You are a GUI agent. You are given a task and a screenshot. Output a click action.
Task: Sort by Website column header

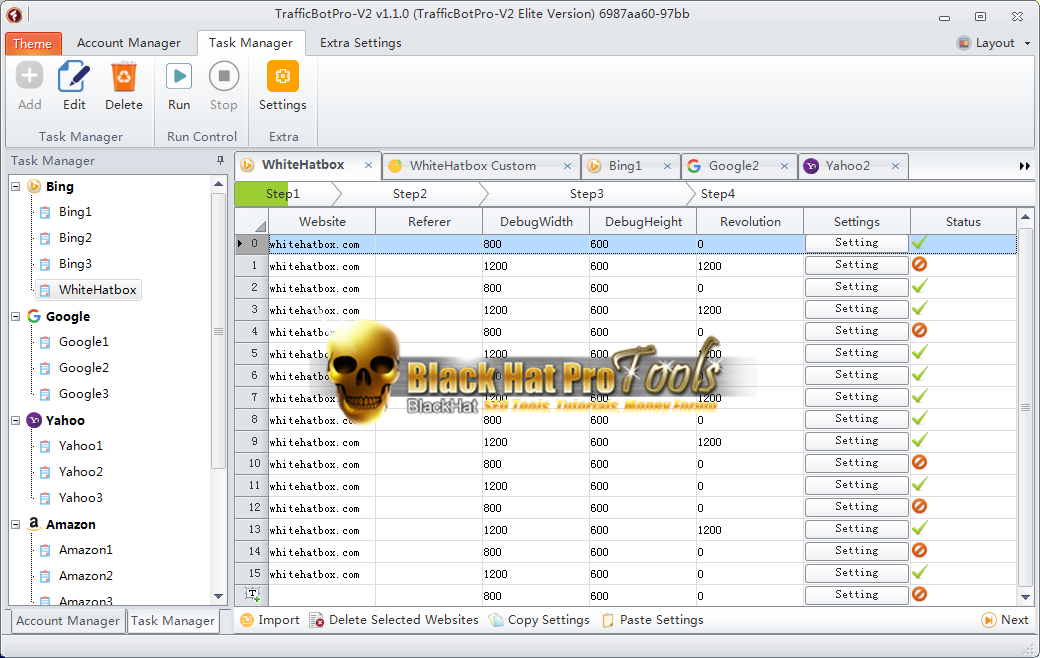coord(322,222)
